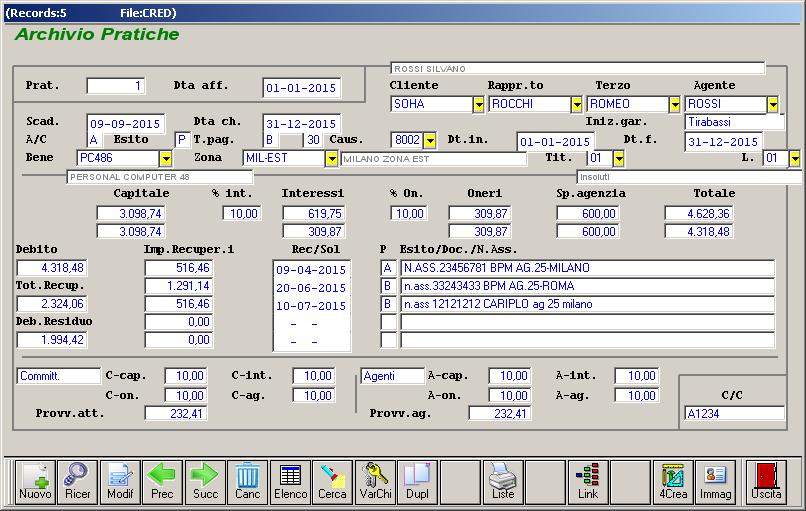Click the Dupl duplicate record icon
Viewport: 806px width, 511px height.
tap(418, 482)
